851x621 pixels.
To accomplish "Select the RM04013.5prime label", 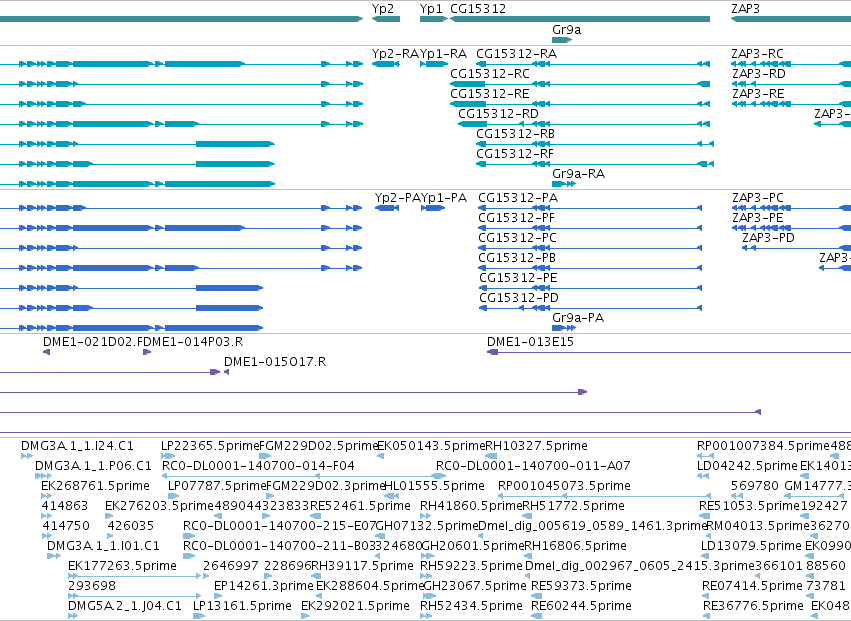I will (758, 526).
